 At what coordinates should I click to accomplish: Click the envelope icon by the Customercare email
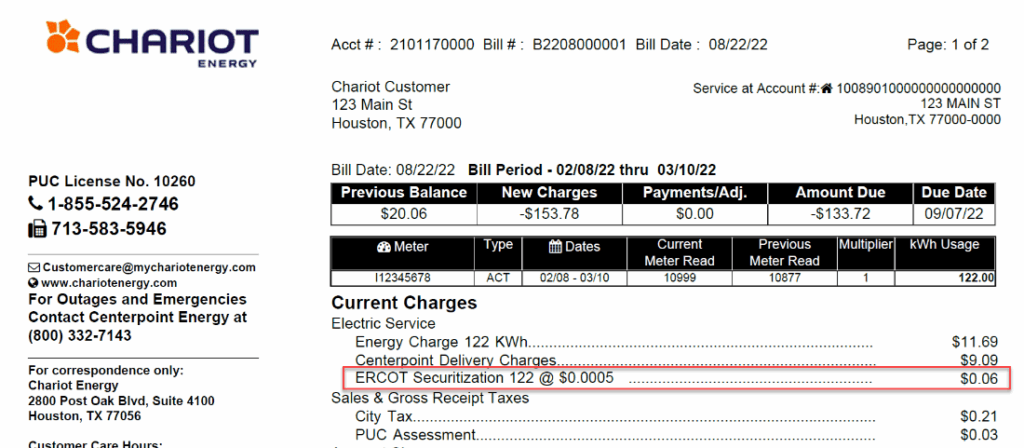[x=35, y=268]
